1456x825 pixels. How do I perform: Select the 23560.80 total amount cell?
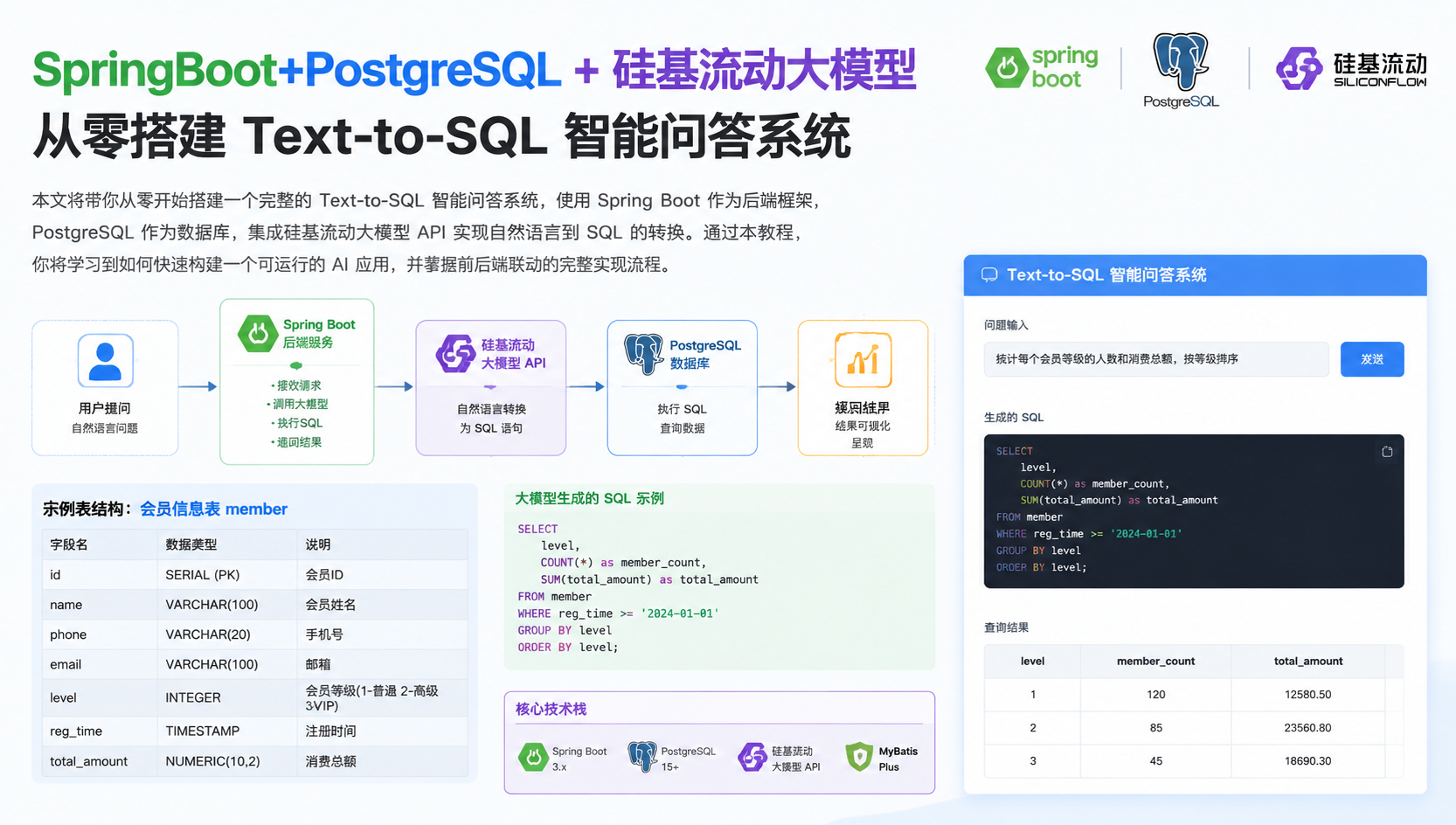click(x=1308, y=728)
